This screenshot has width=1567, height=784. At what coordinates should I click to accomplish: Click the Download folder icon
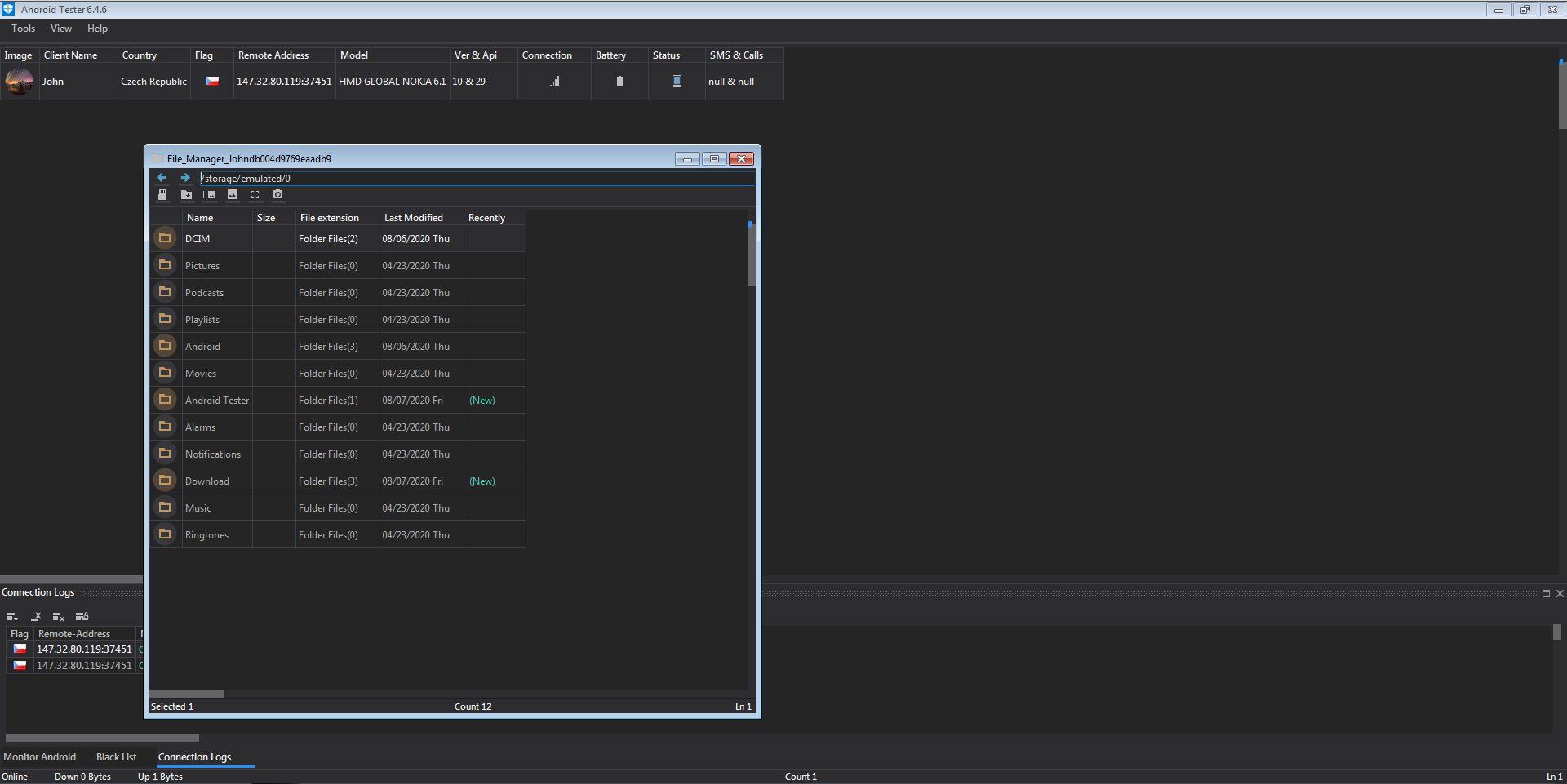(165, 481)
